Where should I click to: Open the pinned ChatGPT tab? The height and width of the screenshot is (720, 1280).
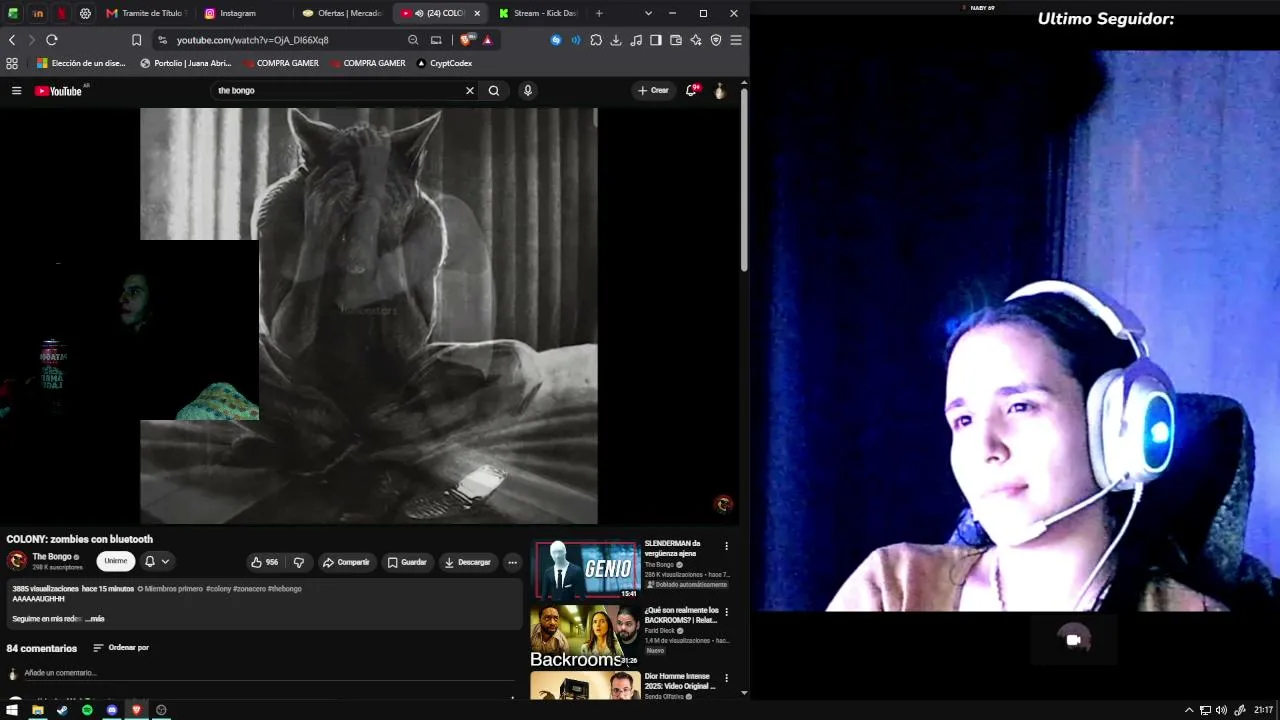[x=85, y=13]
